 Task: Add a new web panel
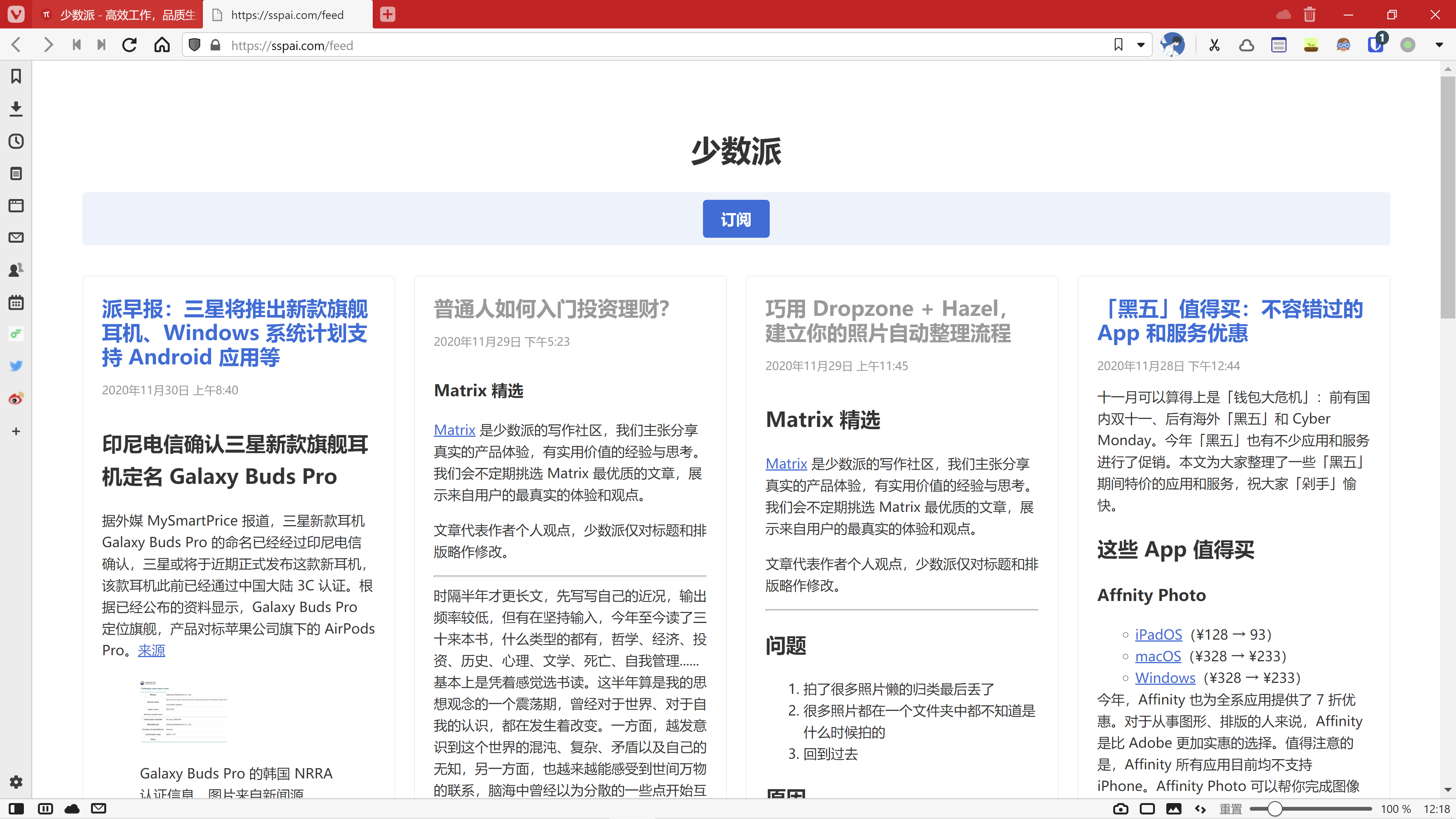coord(16,431)
